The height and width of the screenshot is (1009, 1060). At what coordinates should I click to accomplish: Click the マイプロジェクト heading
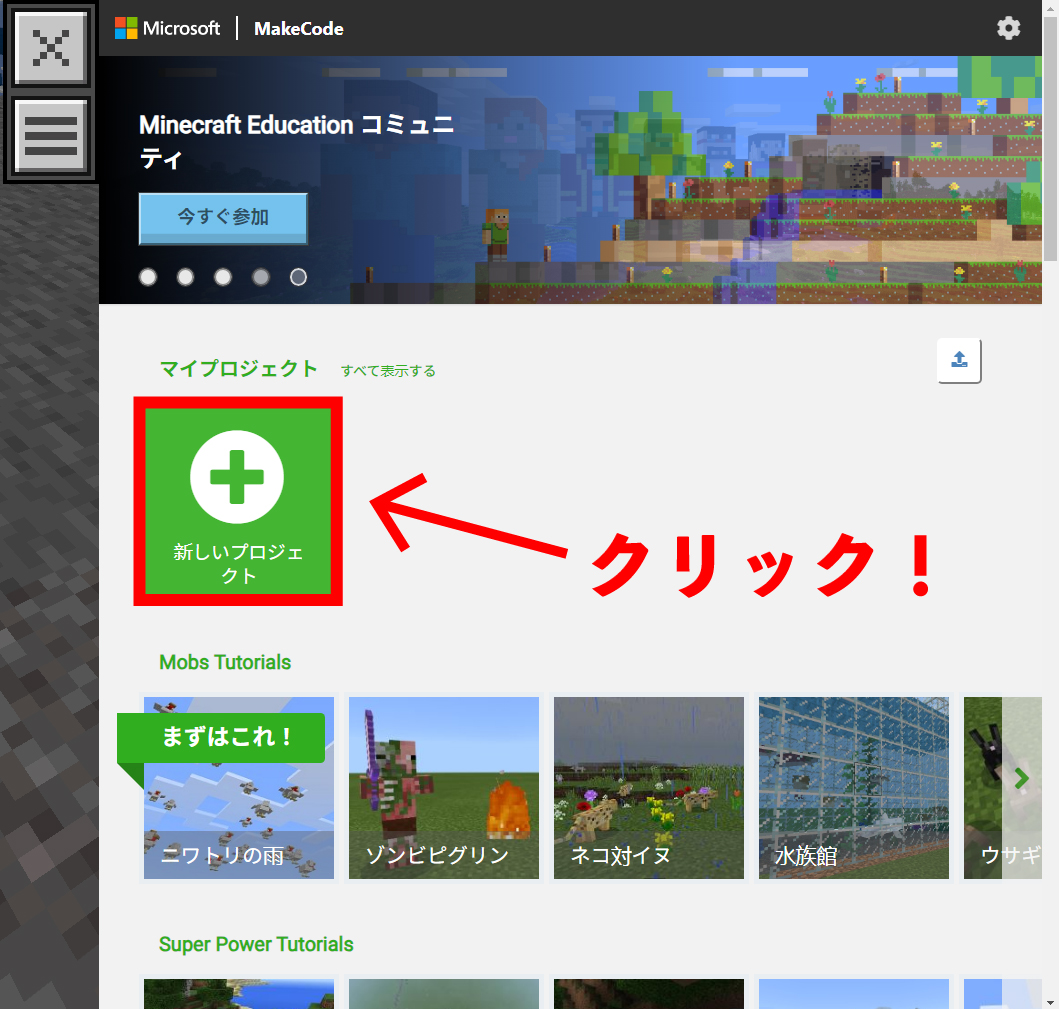(x=239, y=368)
